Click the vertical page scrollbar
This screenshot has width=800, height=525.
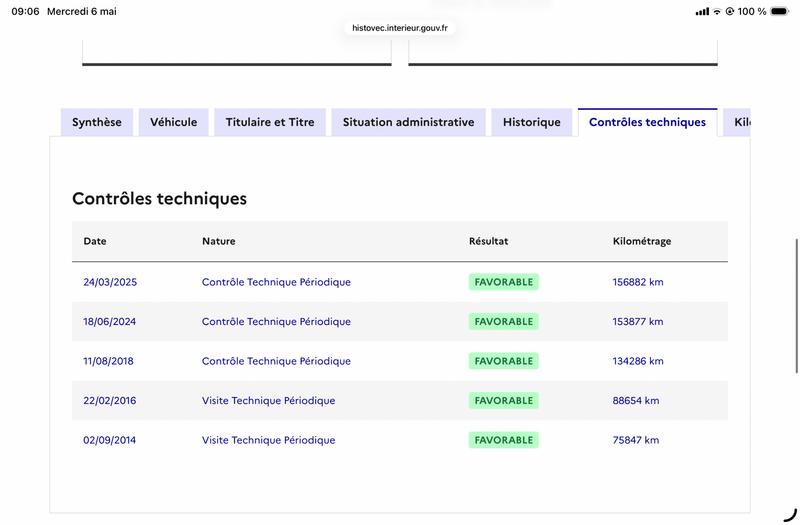tap(796, 306)
